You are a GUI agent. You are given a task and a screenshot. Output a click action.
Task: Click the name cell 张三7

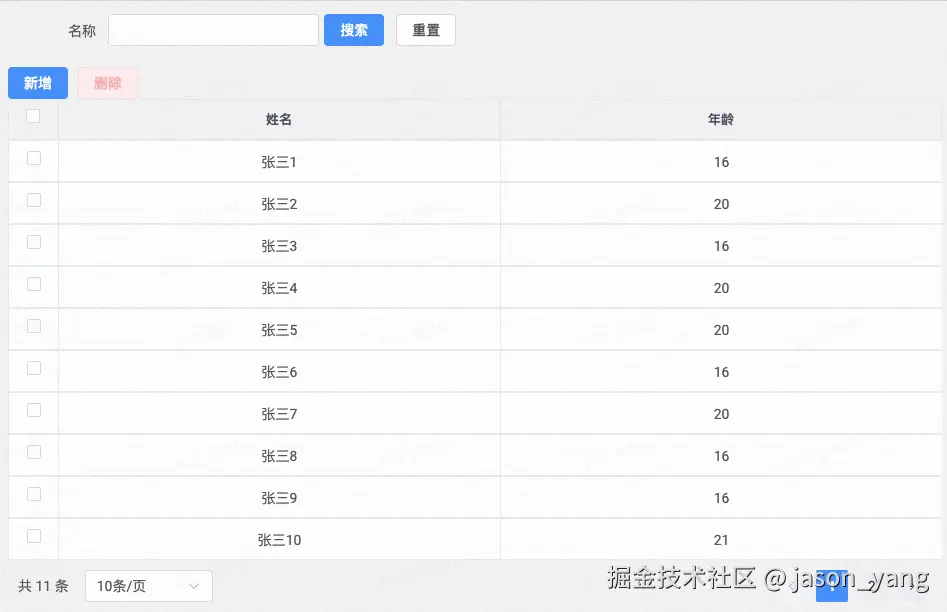point(279,414)
